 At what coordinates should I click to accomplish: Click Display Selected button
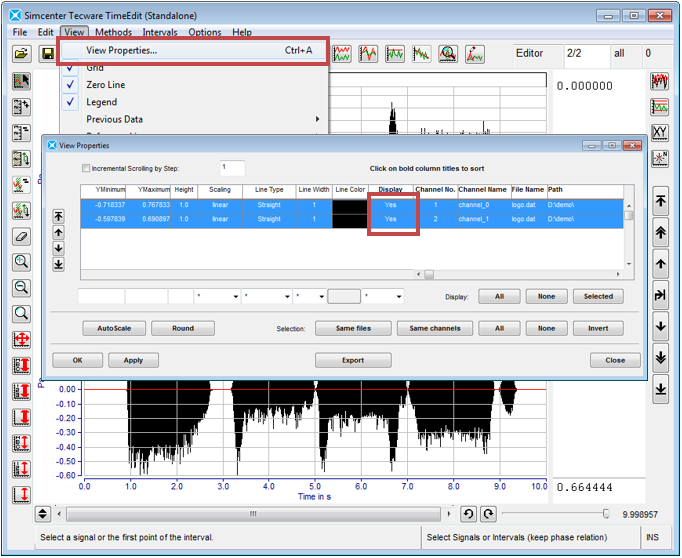(x=598, y=296)
